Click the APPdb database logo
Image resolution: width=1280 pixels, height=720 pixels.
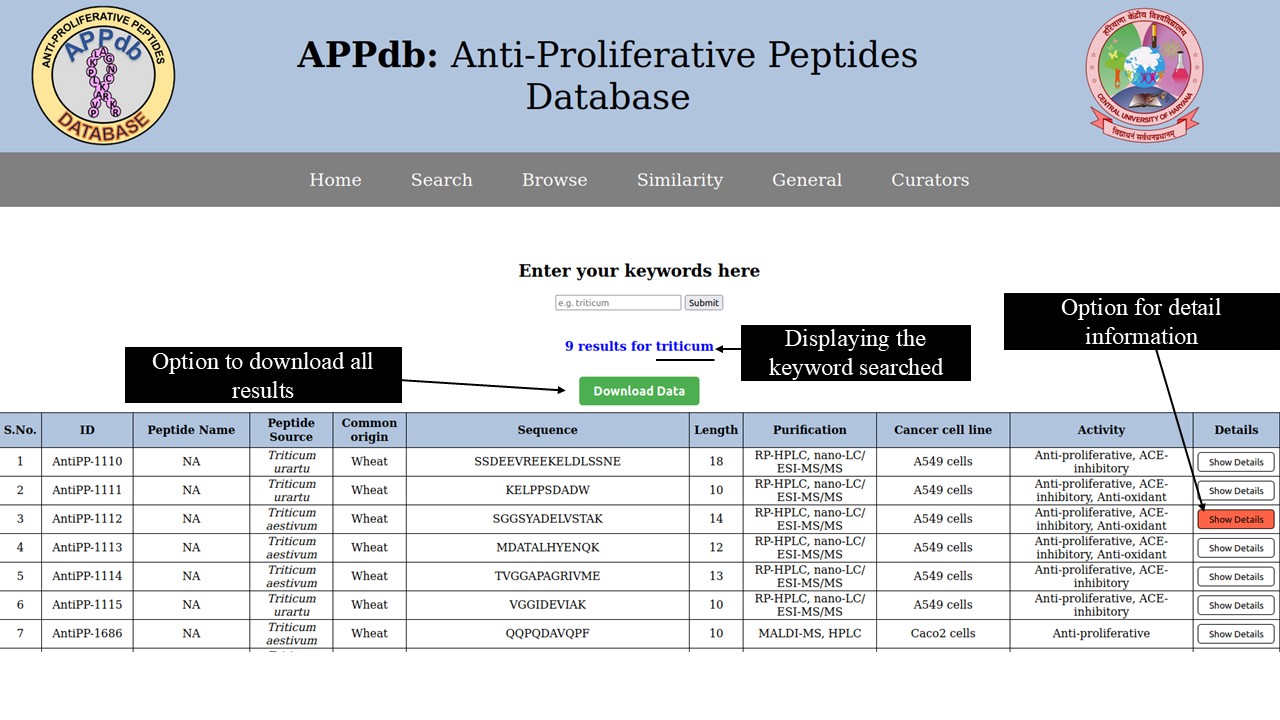(x=103, y=75)
